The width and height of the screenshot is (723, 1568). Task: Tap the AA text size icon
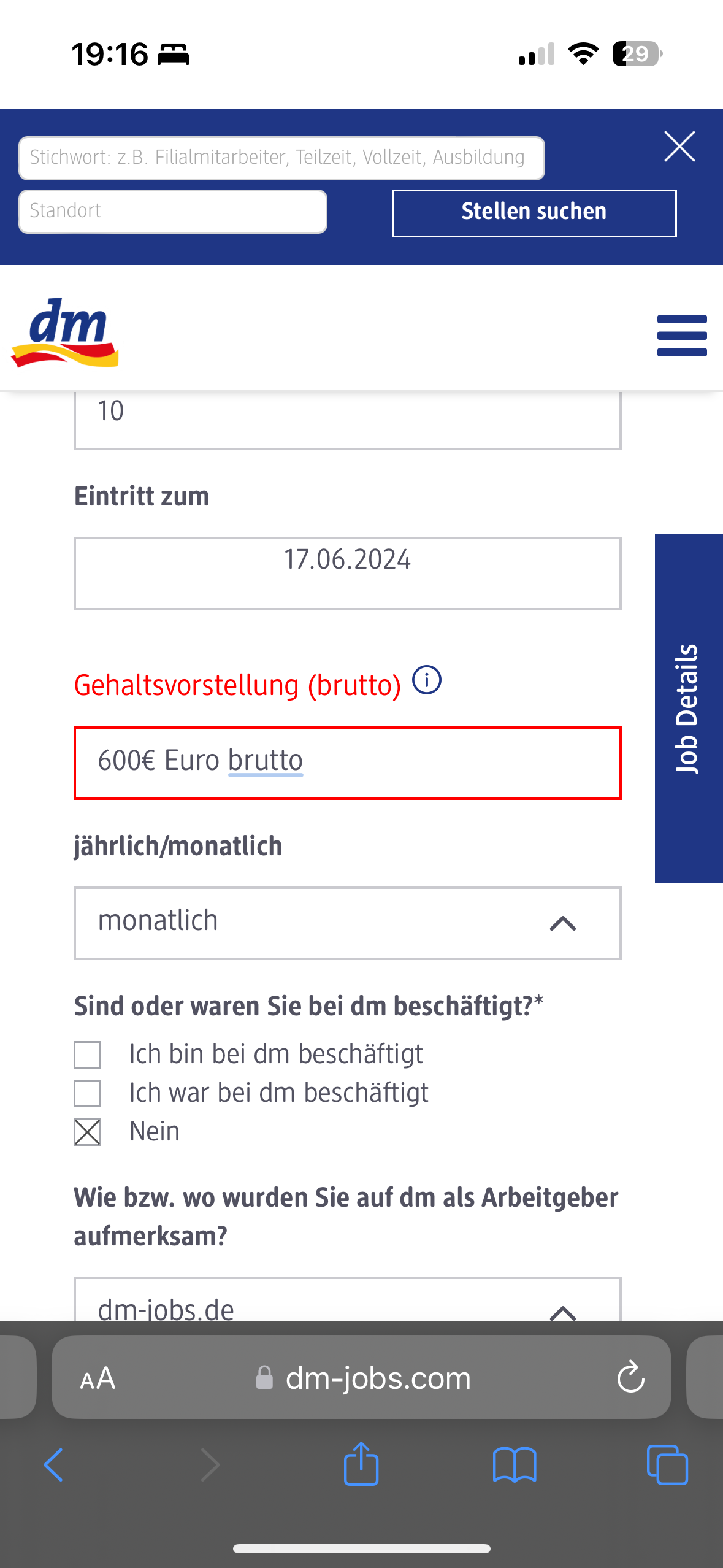(98, 1378)
